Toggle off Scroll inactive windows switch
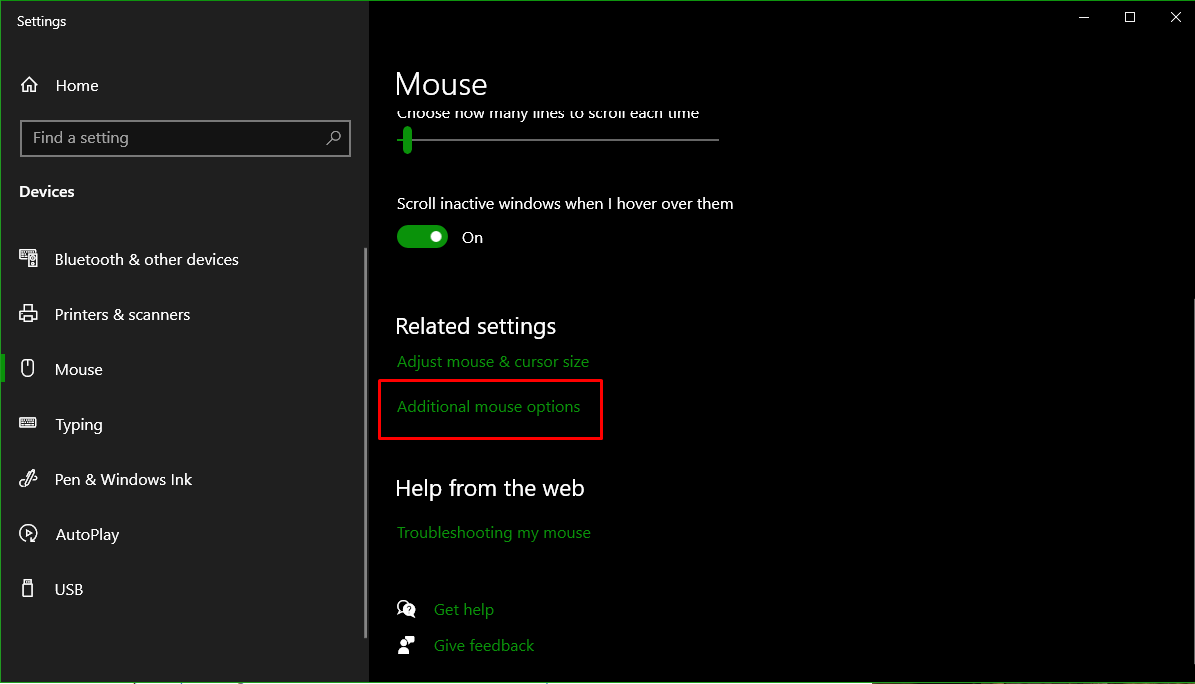 click(422, 237)
